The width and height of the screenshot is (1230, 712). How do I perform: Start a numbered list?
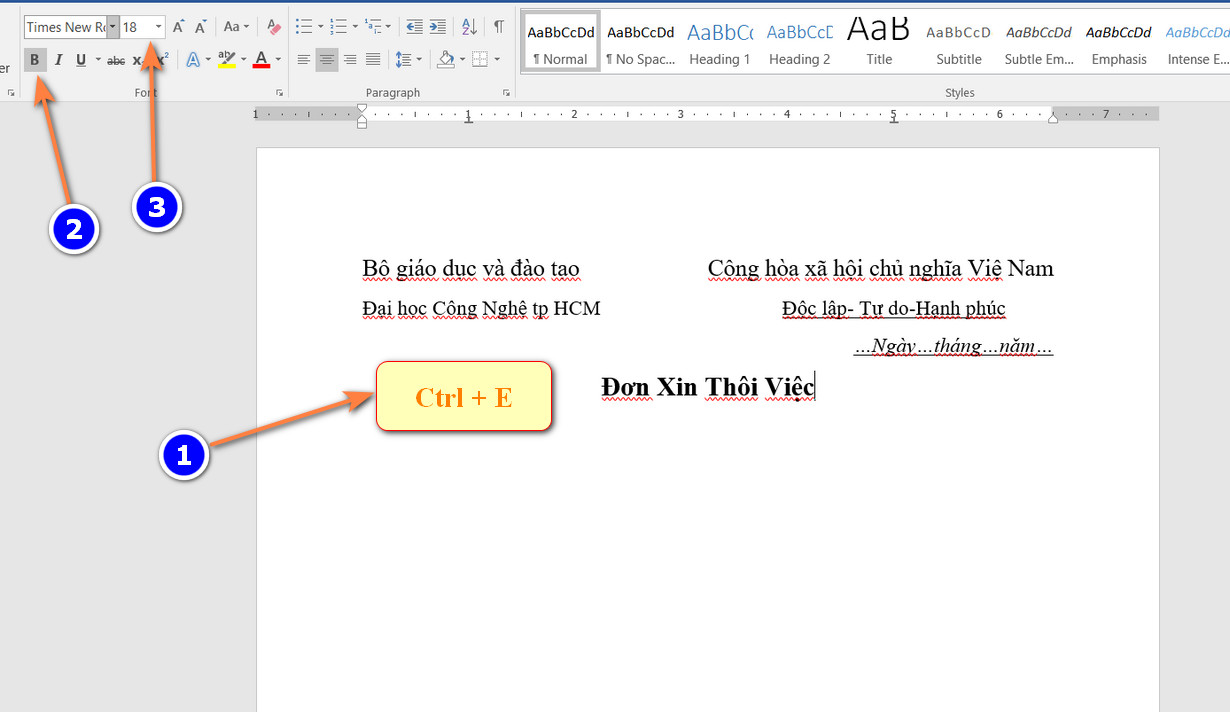click(x=338, y=27)
